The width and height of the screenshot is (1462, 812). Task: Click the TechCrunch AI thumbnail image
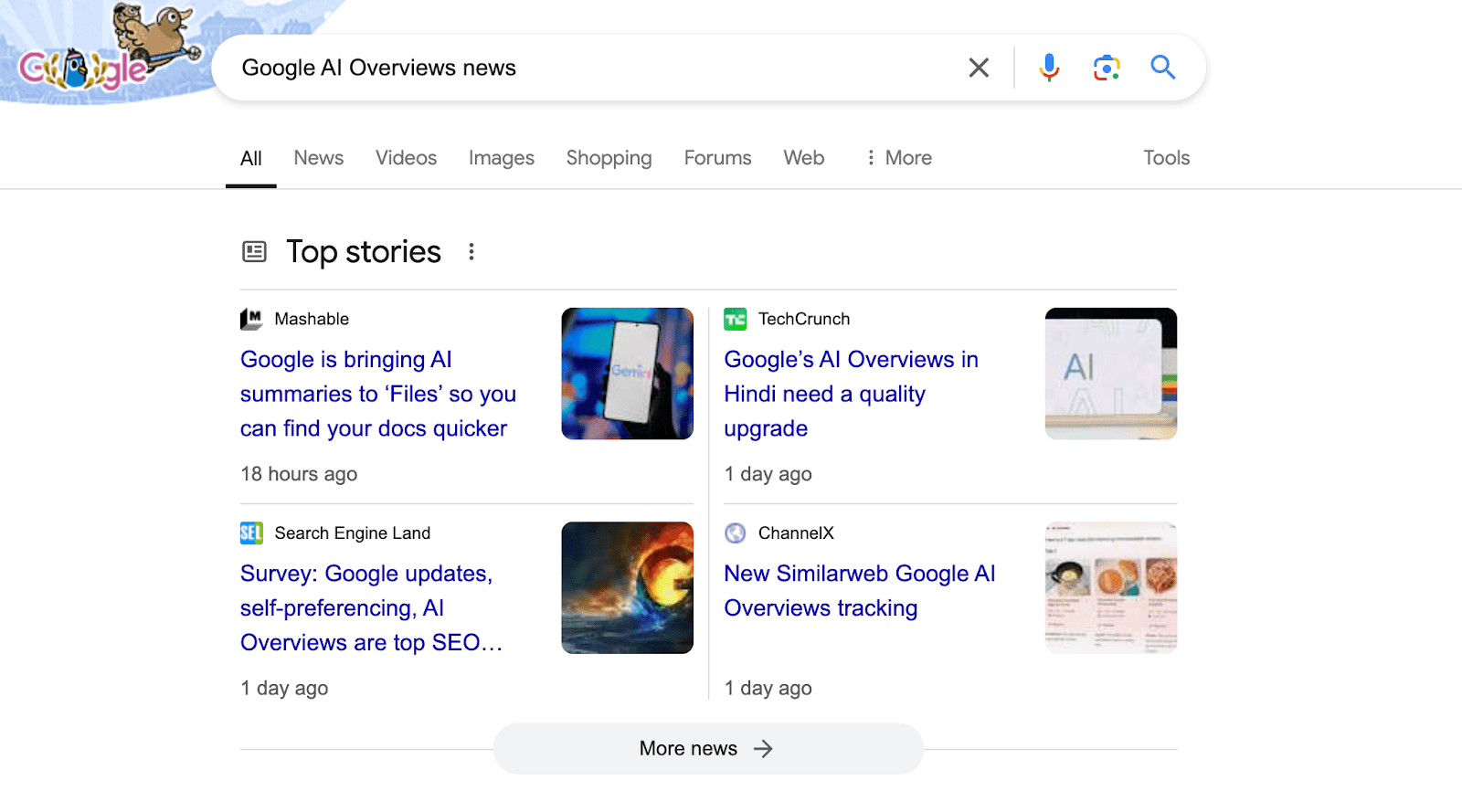click(1111, 374)
